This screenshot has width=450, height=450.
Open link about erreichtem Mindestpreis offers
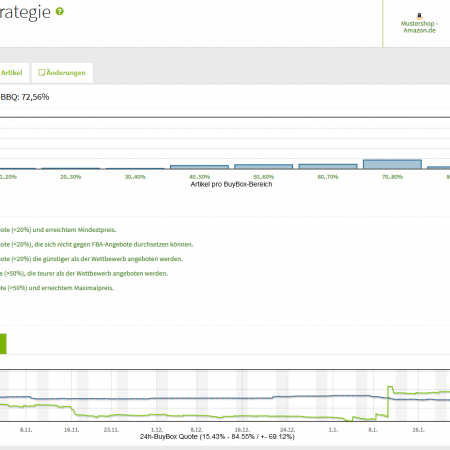[x=58, y=230]
